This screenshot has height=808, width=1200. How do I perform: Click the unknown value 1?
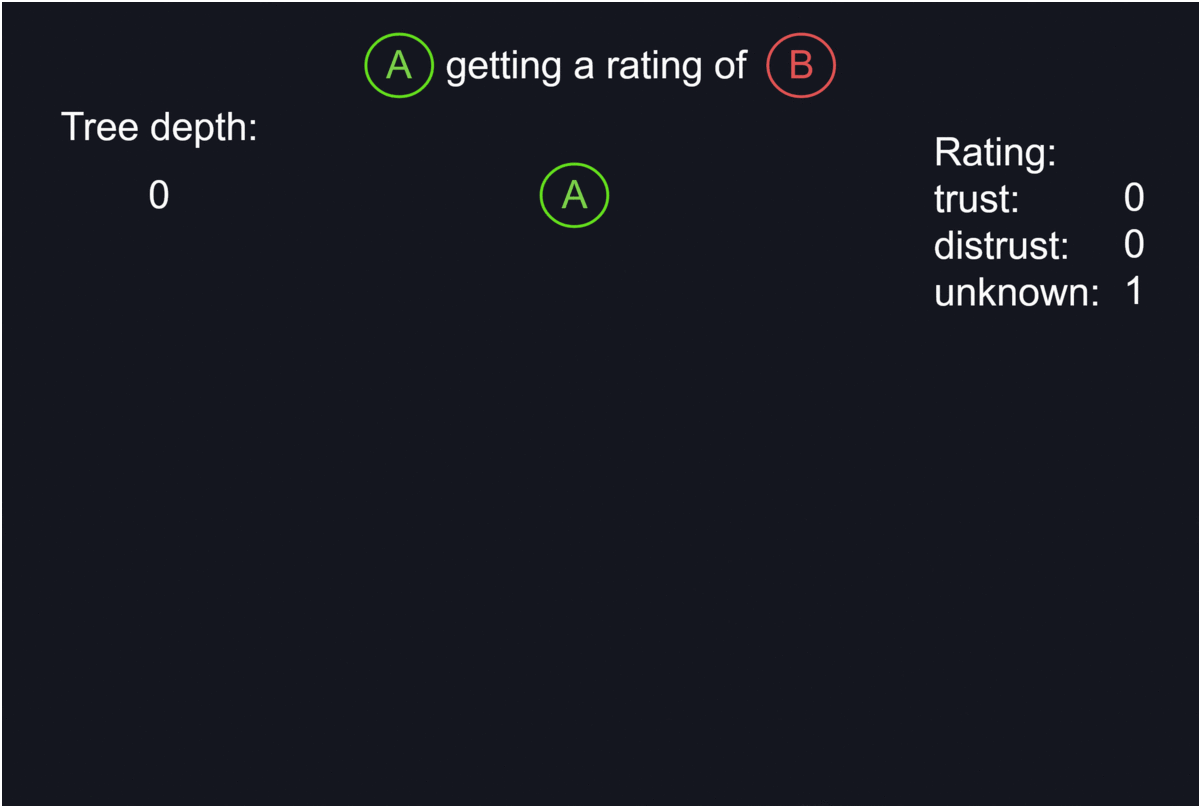tap(1133, 292)
